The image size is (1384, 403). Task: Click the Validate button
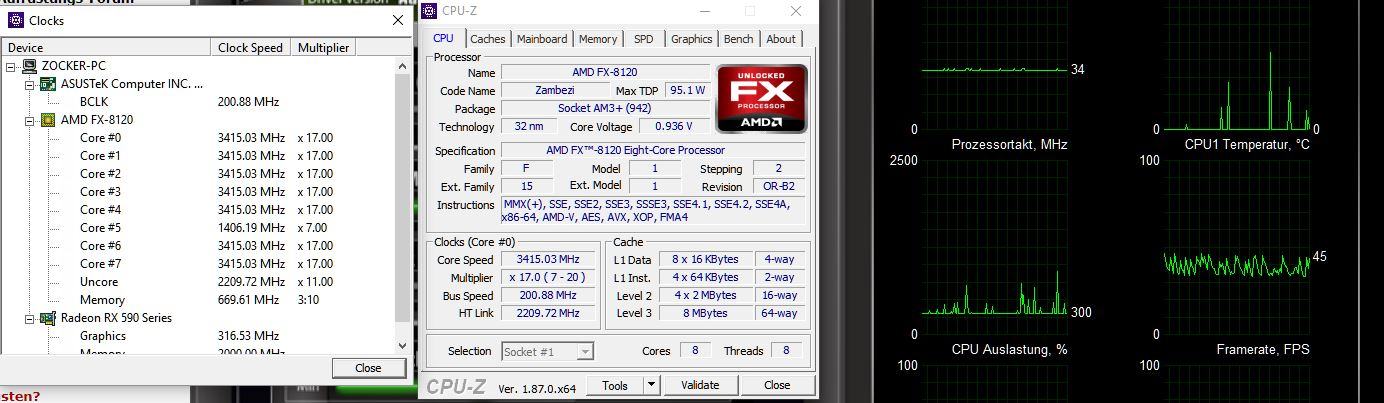tap(700, 385)
